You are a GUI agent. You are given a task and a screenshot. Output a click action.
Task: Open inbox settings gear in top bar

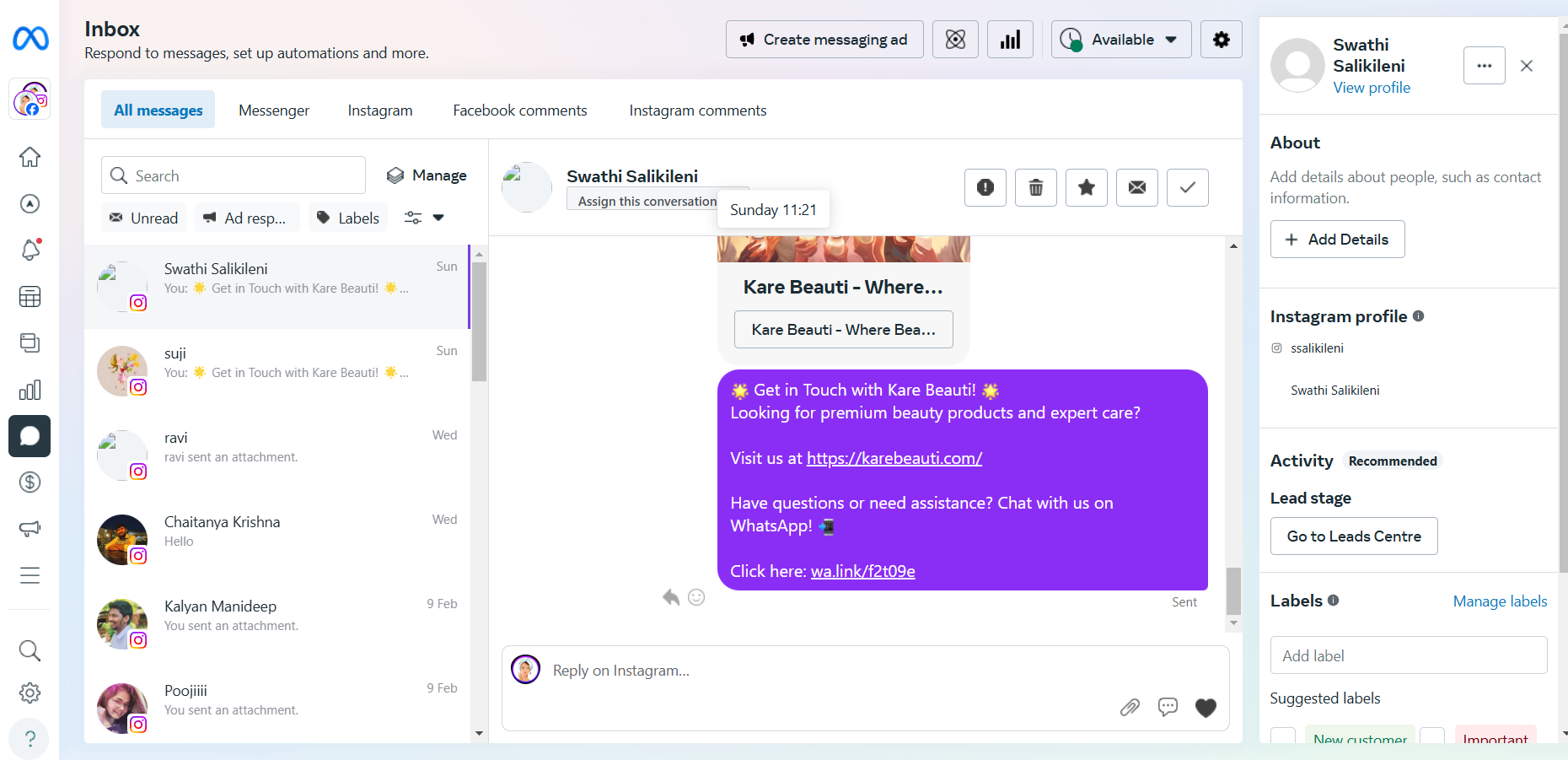coord(1221,40)
